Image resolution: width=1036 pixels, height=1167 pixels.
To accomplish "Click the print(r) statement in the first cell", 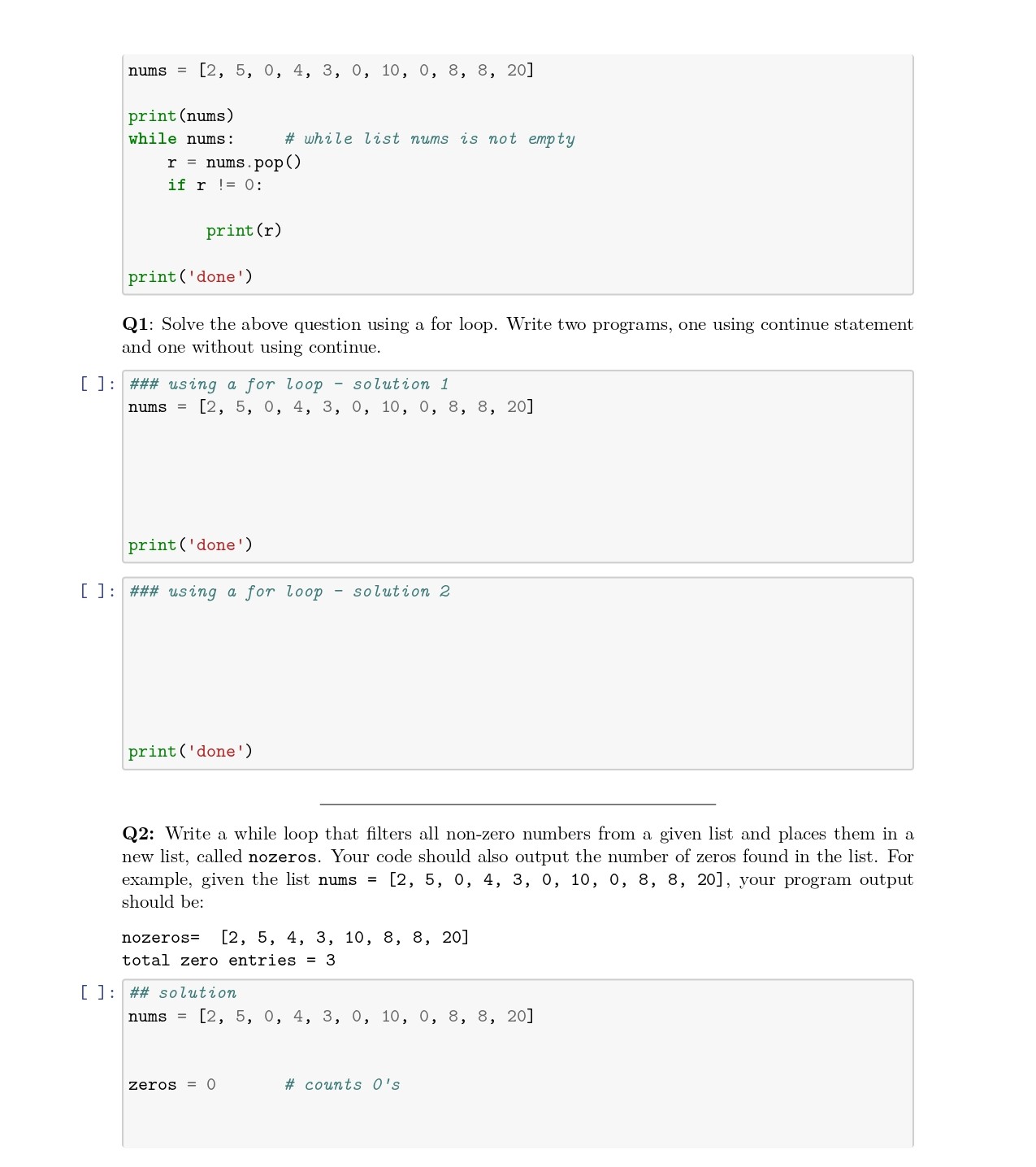I will tap(244, 231).
